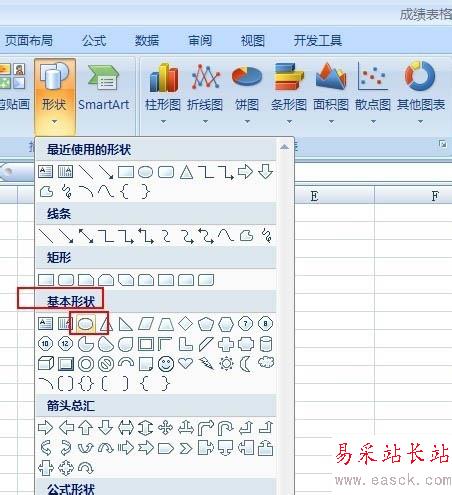The height and width of the screenshot is (495, 452).
Task: Insert the Moon shape
Action: (245, 364)
